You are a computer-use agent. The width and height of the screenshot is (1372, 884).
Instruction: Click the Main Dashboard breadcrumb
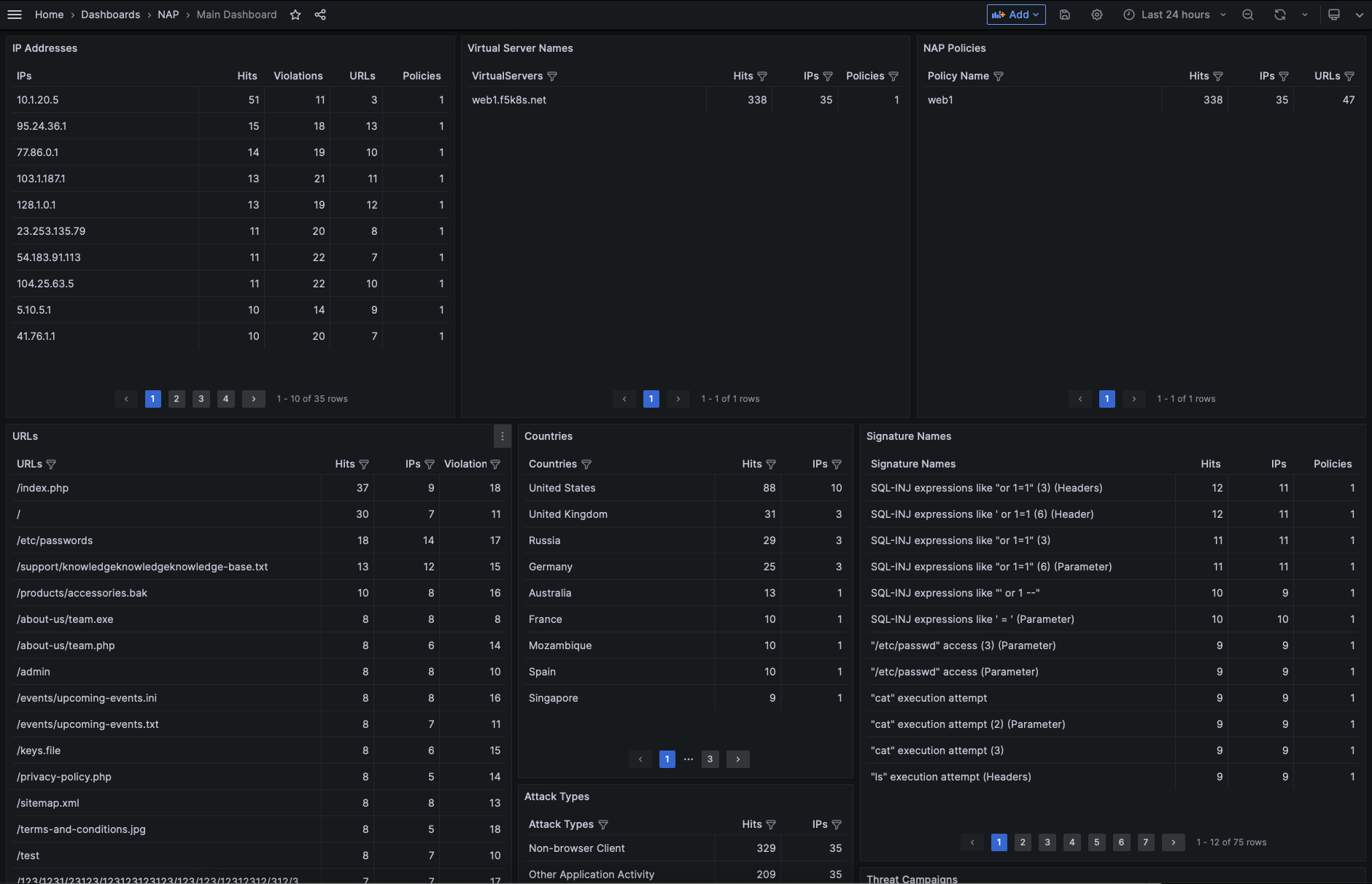[x=237, y=15]
